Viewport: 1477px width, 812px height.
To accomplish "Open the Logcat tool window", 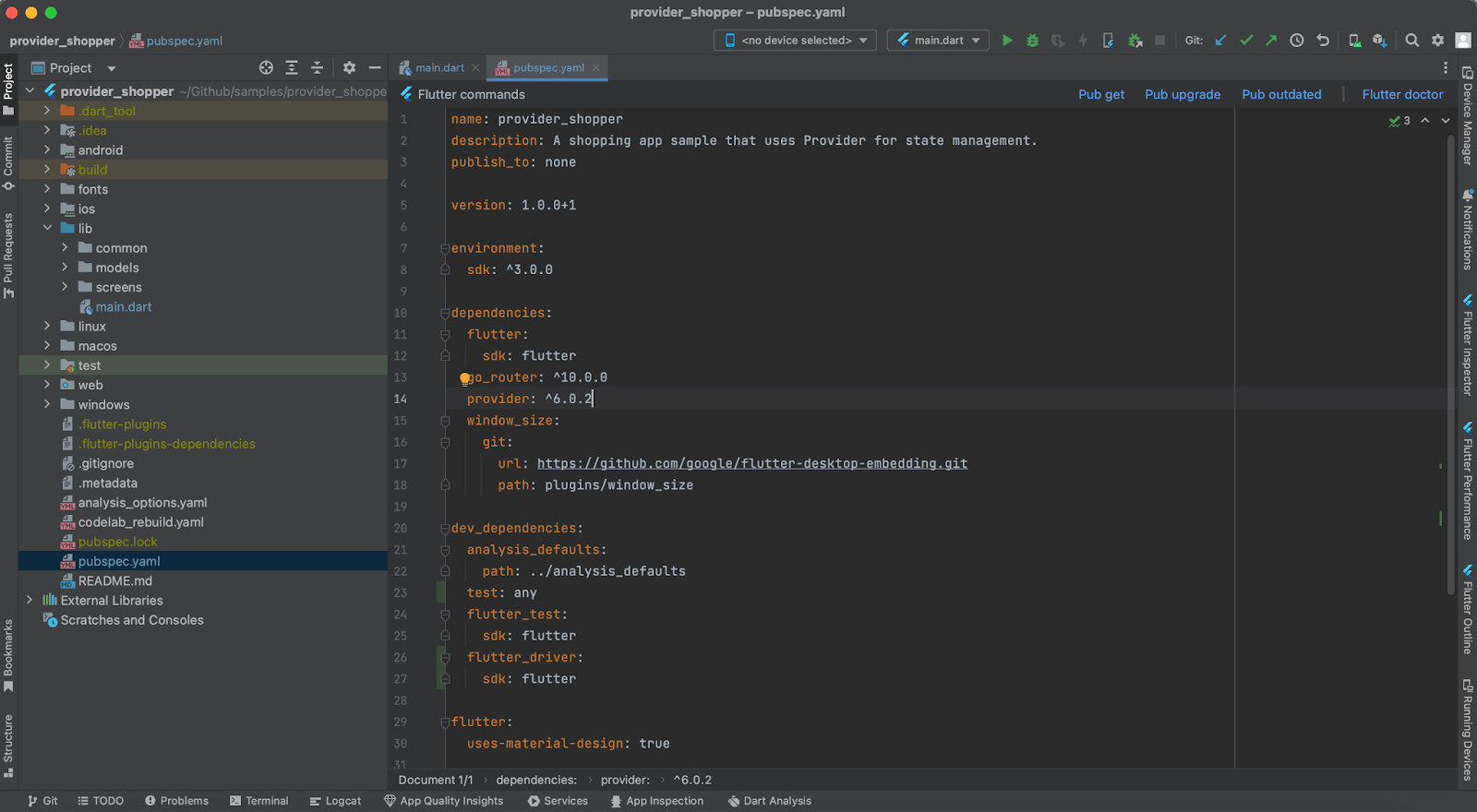I will [x=335, y=801].
